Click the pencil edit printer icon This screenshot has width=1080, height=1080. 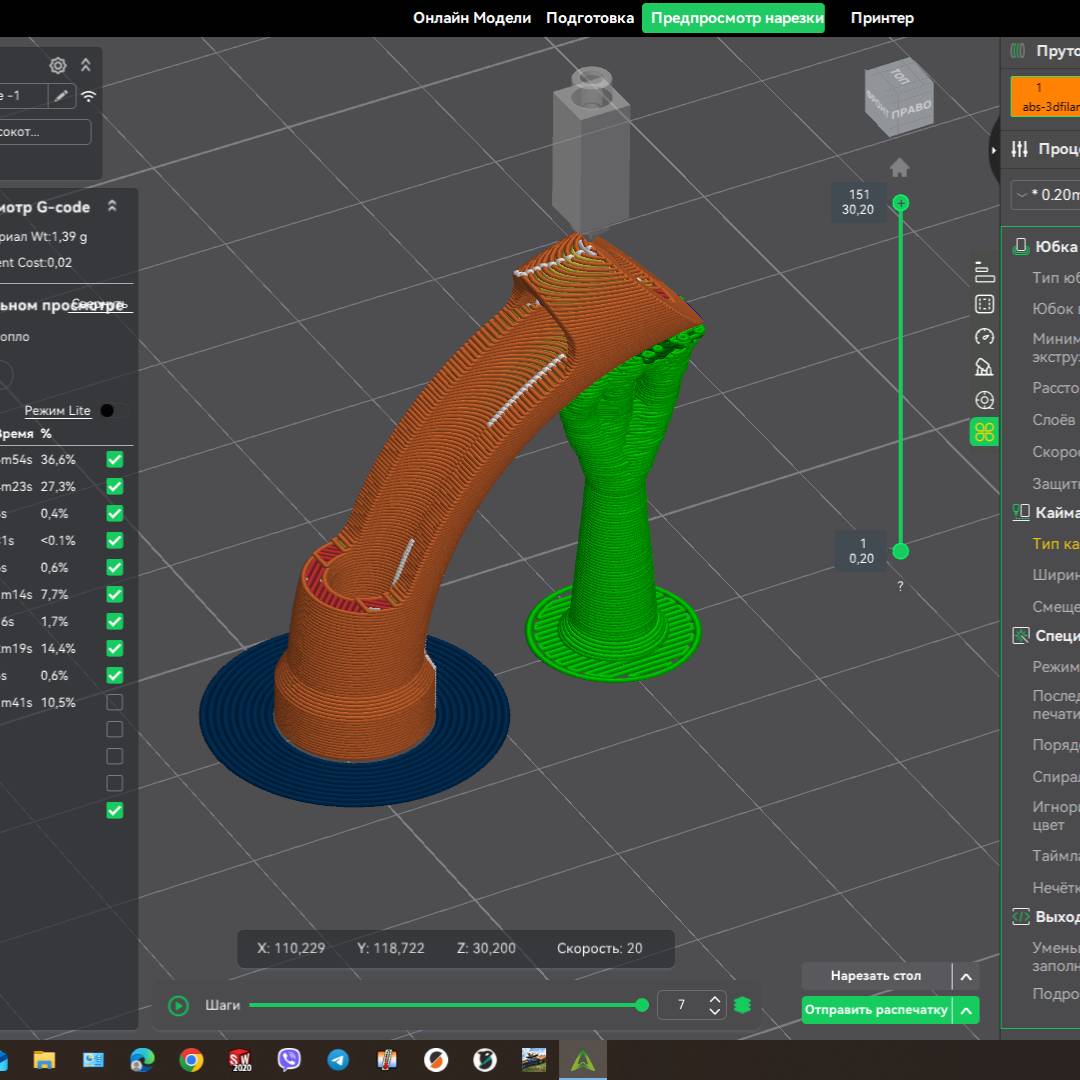pyautogui.click(x=62, y=96)
